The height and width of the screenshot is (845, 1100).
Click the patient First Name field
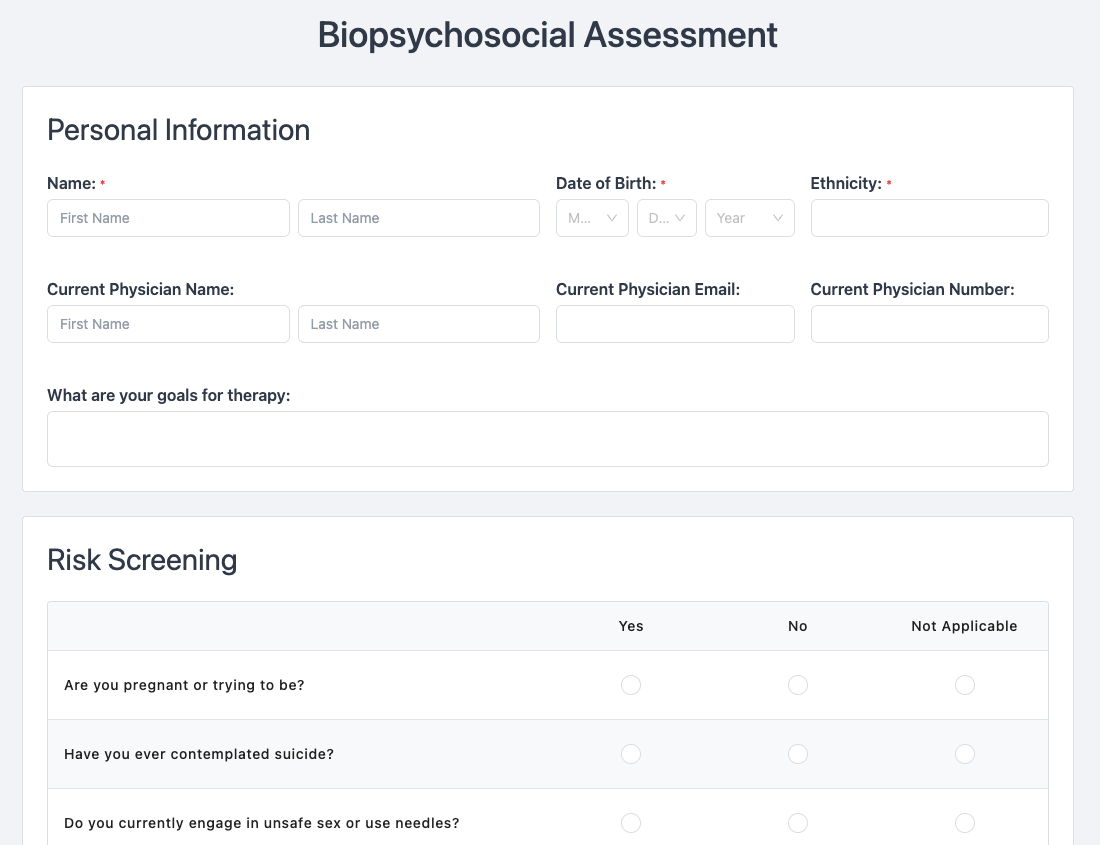coord(168,218)
